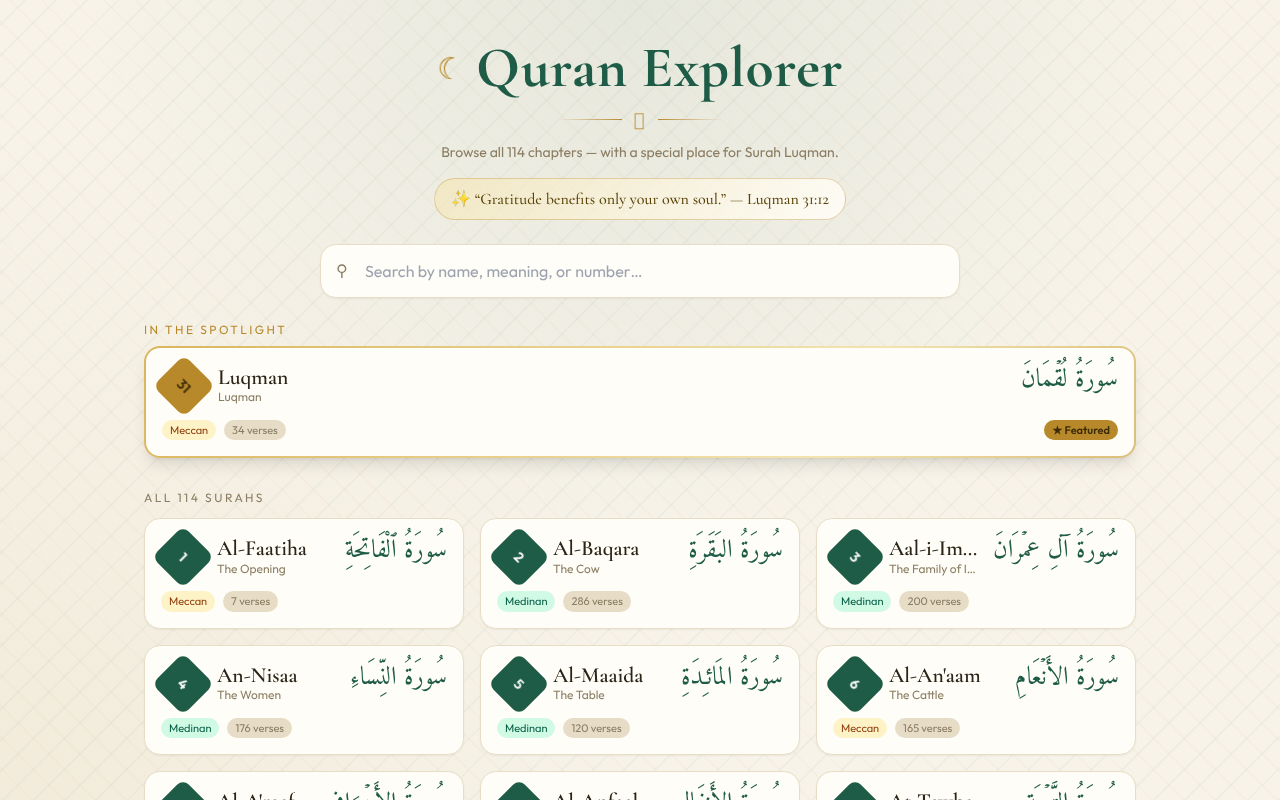Open the Al-An'aam surah title
The width and height of the screenshot is (1280, 800).
(x=935, y=676)
